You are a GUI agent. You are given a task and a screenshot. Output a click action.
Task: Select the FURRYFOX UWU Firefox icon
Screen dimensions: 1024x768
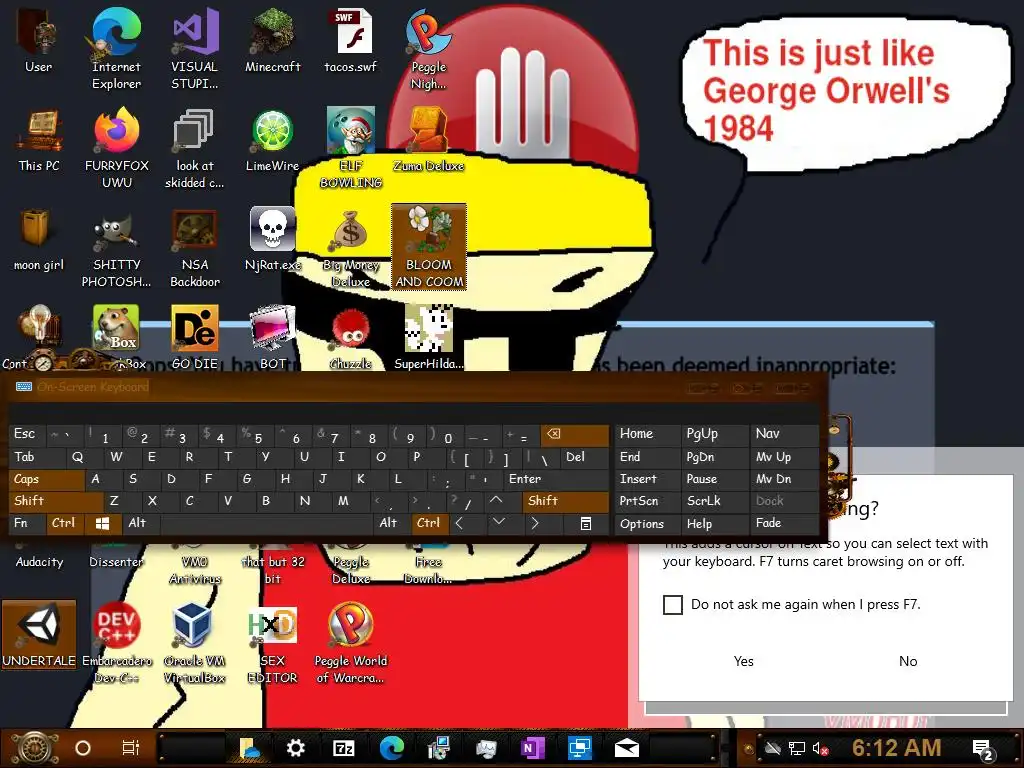point(116,148)
